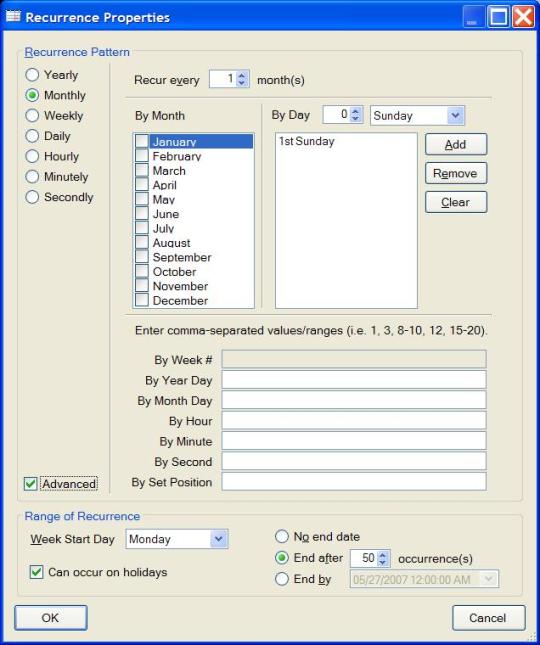Image resolution: width=540 pixels, height=645 pixels.
Task: Clear the By Day list
Action: click(456, 202)
